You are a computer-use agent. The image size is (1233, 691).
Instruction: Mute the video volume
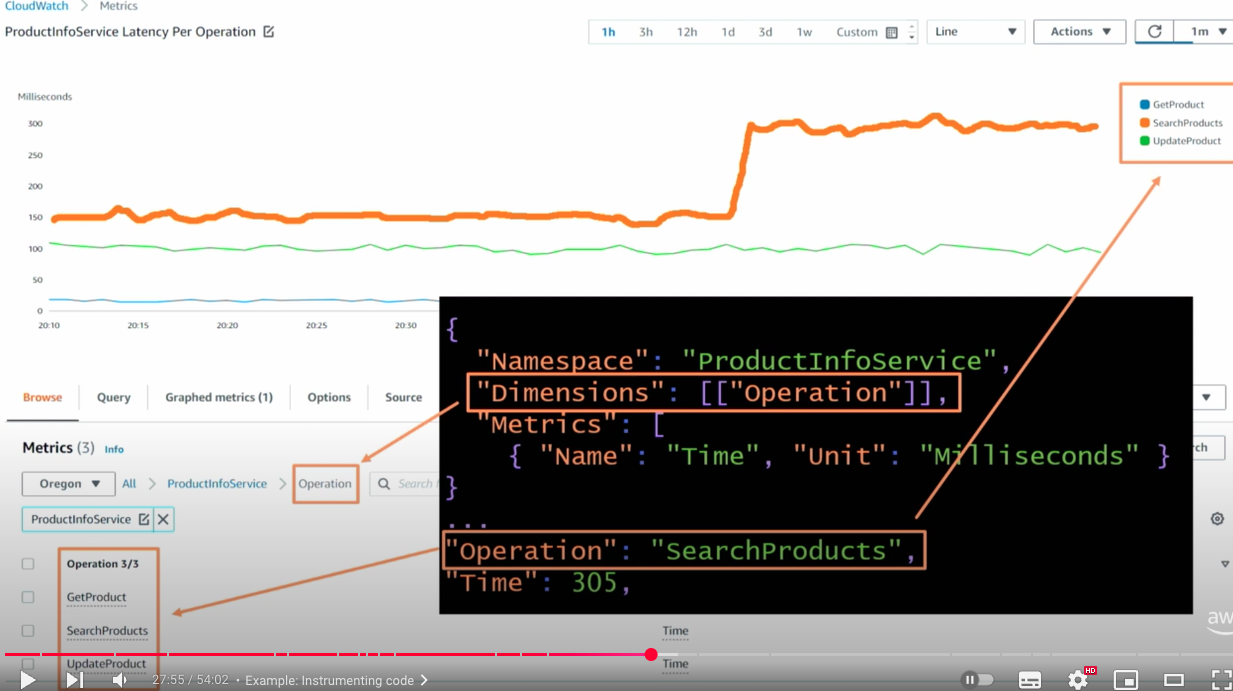pos(119,680)
